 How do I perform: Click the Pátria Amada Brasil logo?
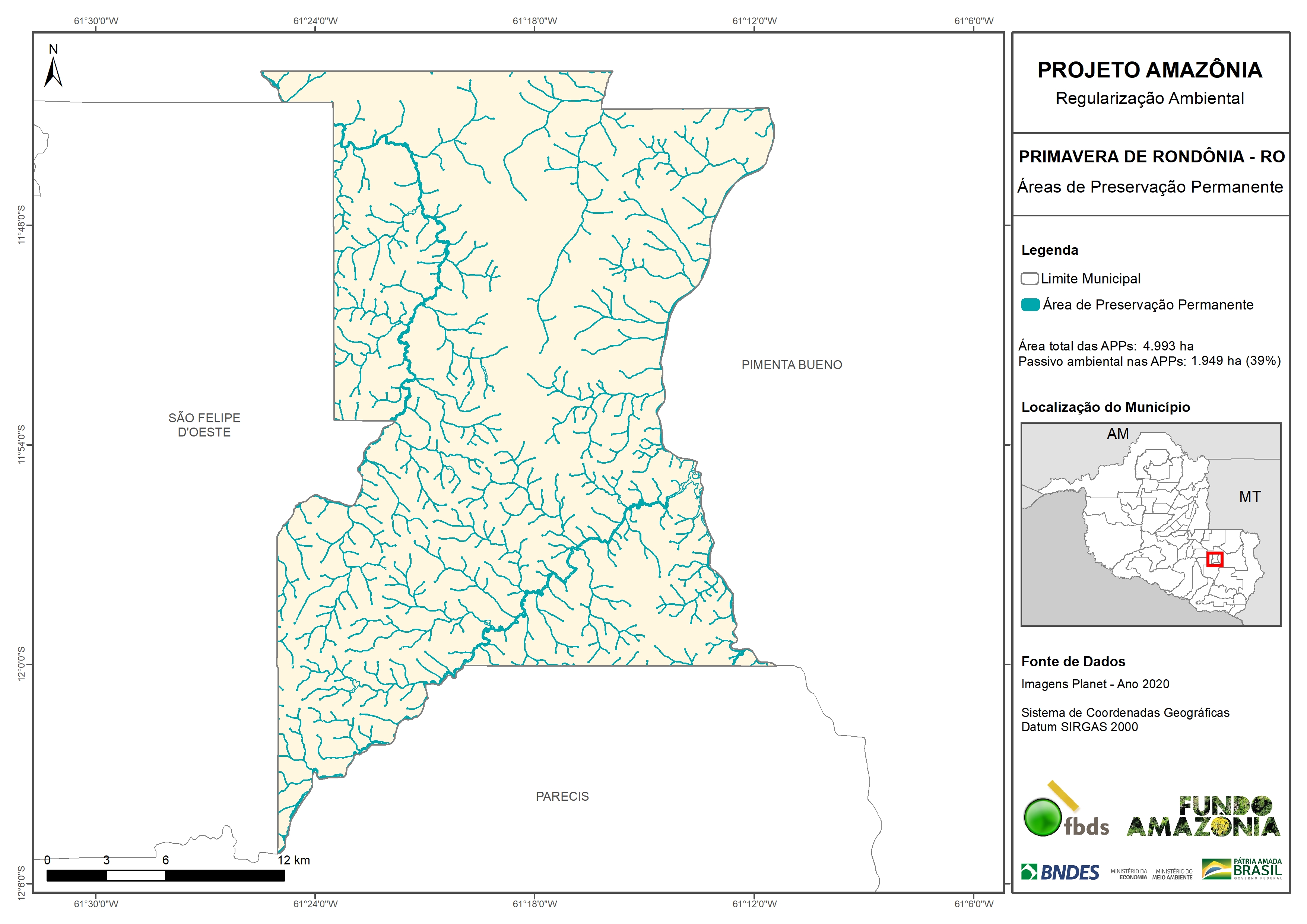pos(1242,869)
